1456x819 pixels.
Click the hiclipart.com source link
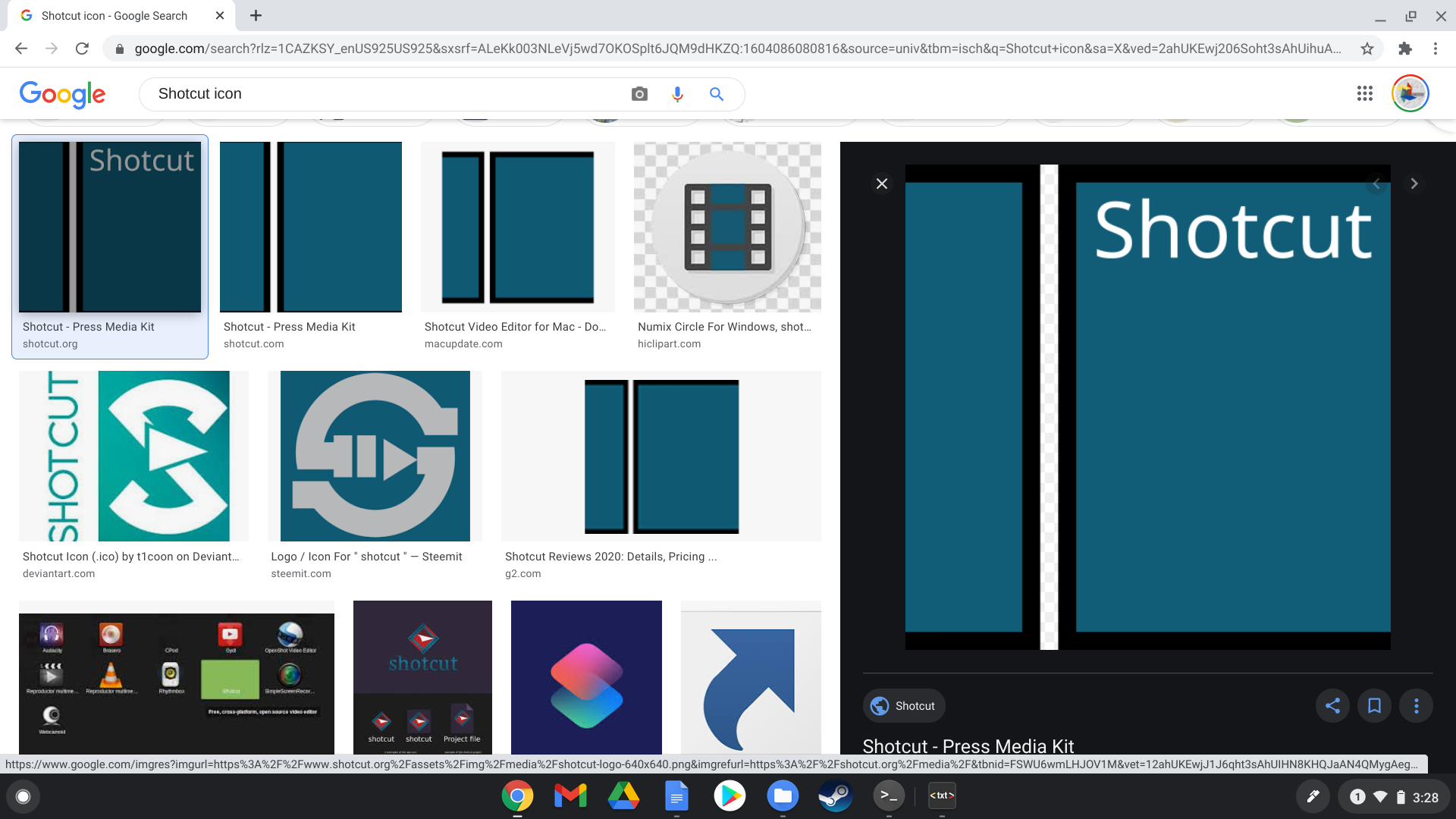669,344
